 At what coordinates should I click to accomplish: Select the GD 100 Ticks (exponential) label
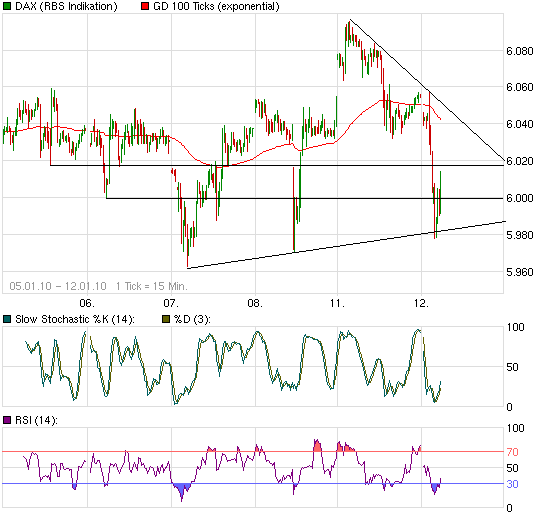point(216,6)
